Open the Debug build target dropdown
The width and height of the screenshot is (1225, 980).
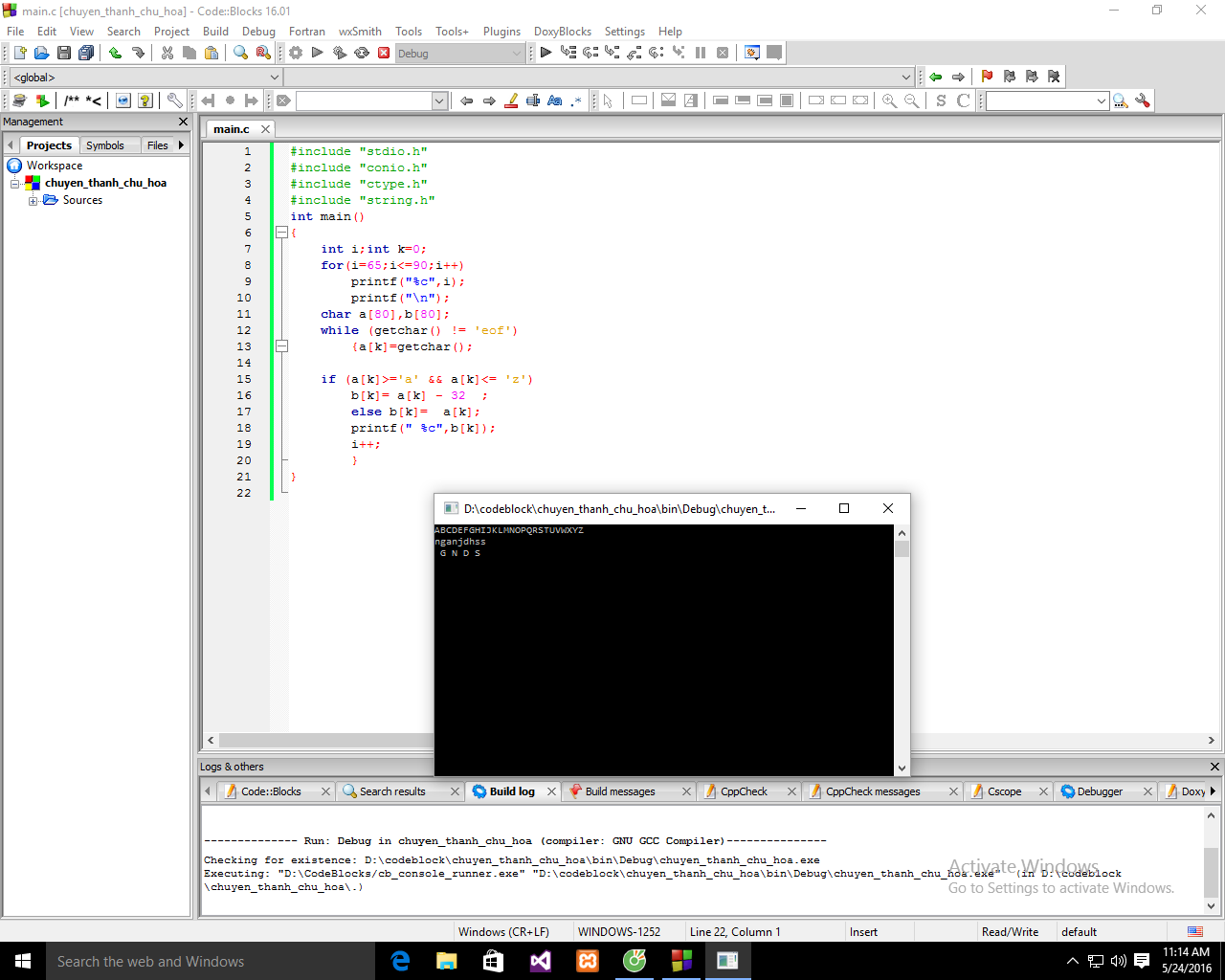click(460, 54)
